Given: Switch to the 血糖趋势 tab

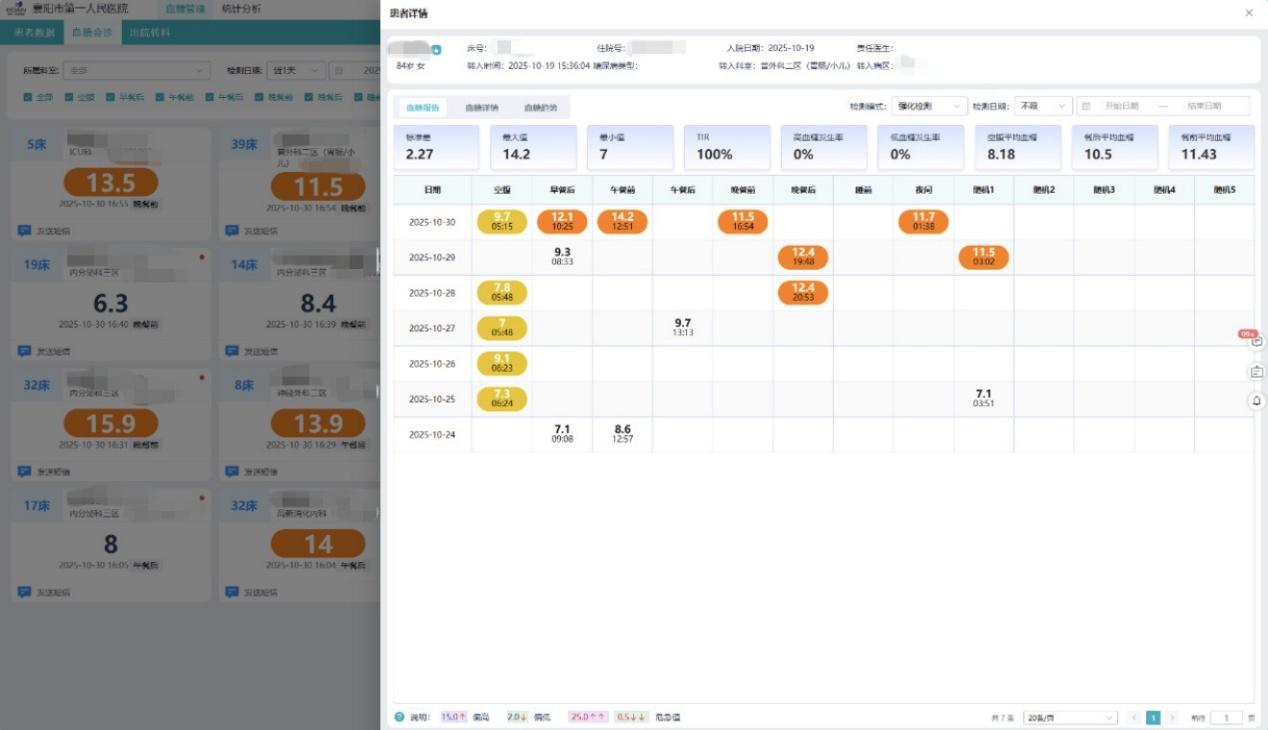Looking at the screenshot, I should coord(539,107).
